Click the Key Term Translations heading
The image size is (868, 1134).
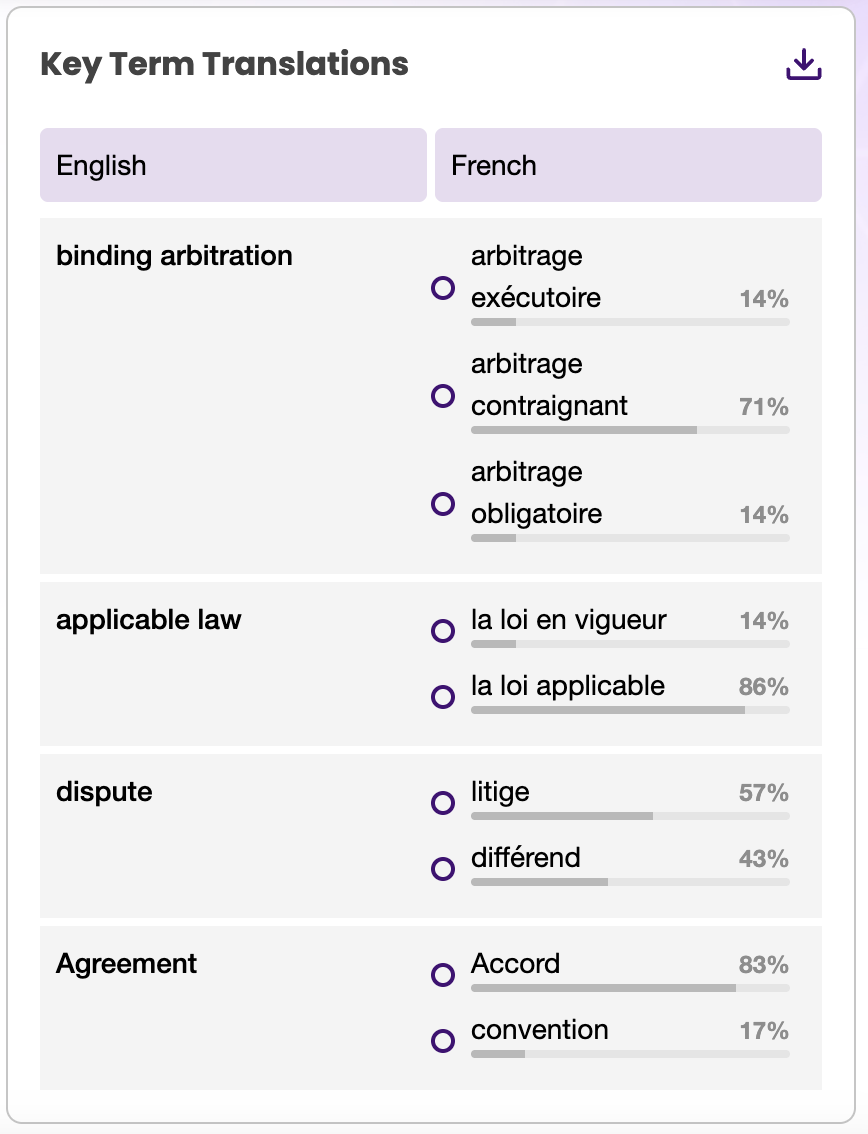(x=224, y=65)
